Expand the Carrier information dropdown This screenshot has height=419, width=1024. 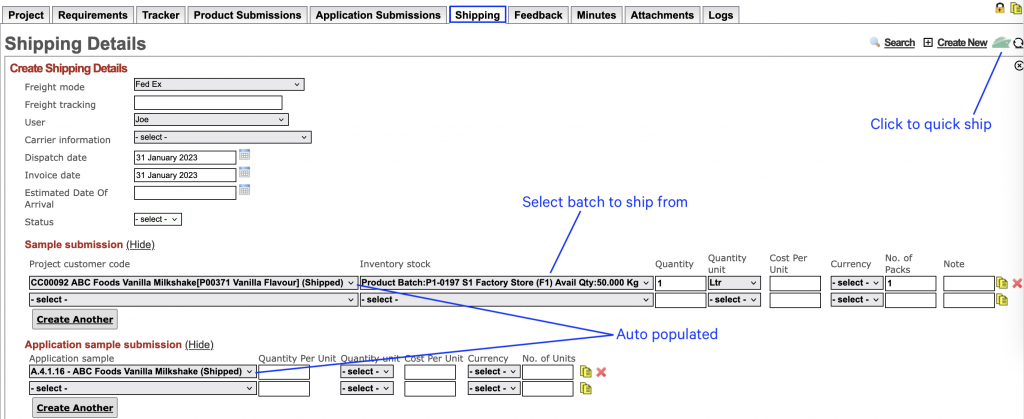pyautogui.click(x=223, y=138)
